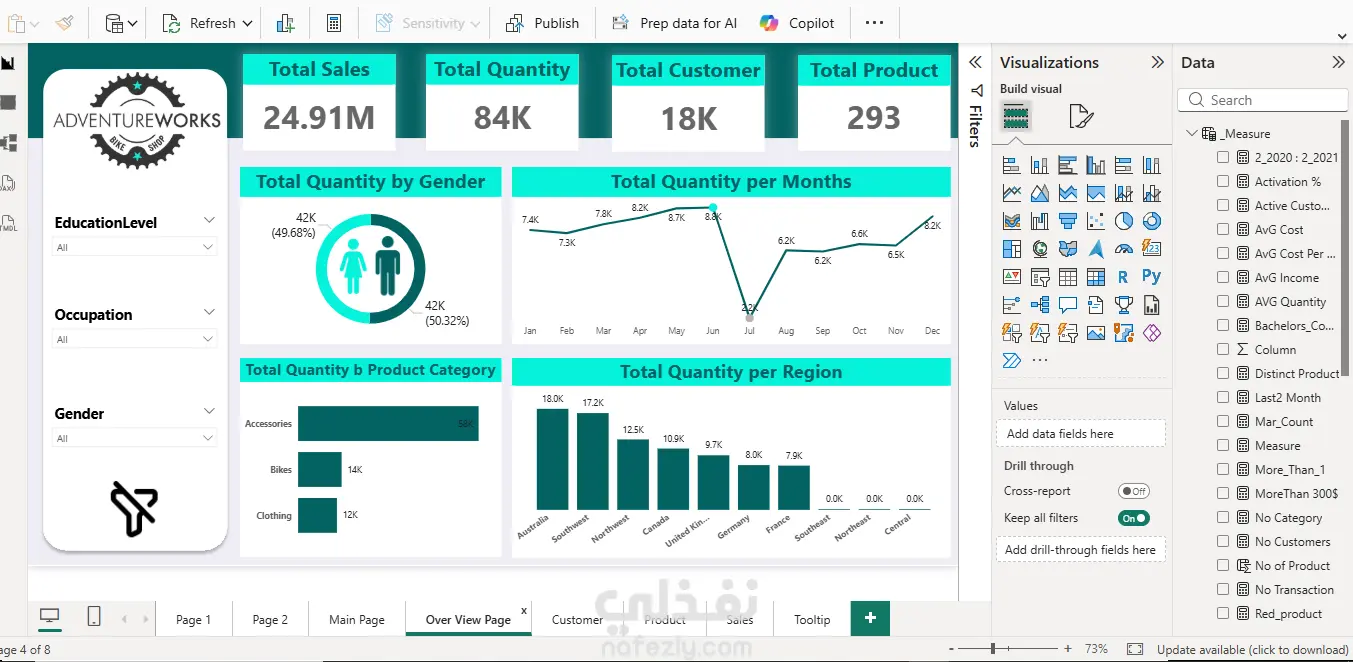Choose the donut chart visual icon
The height and width of the screenshot is (662, 1353).
point(1151,221)
